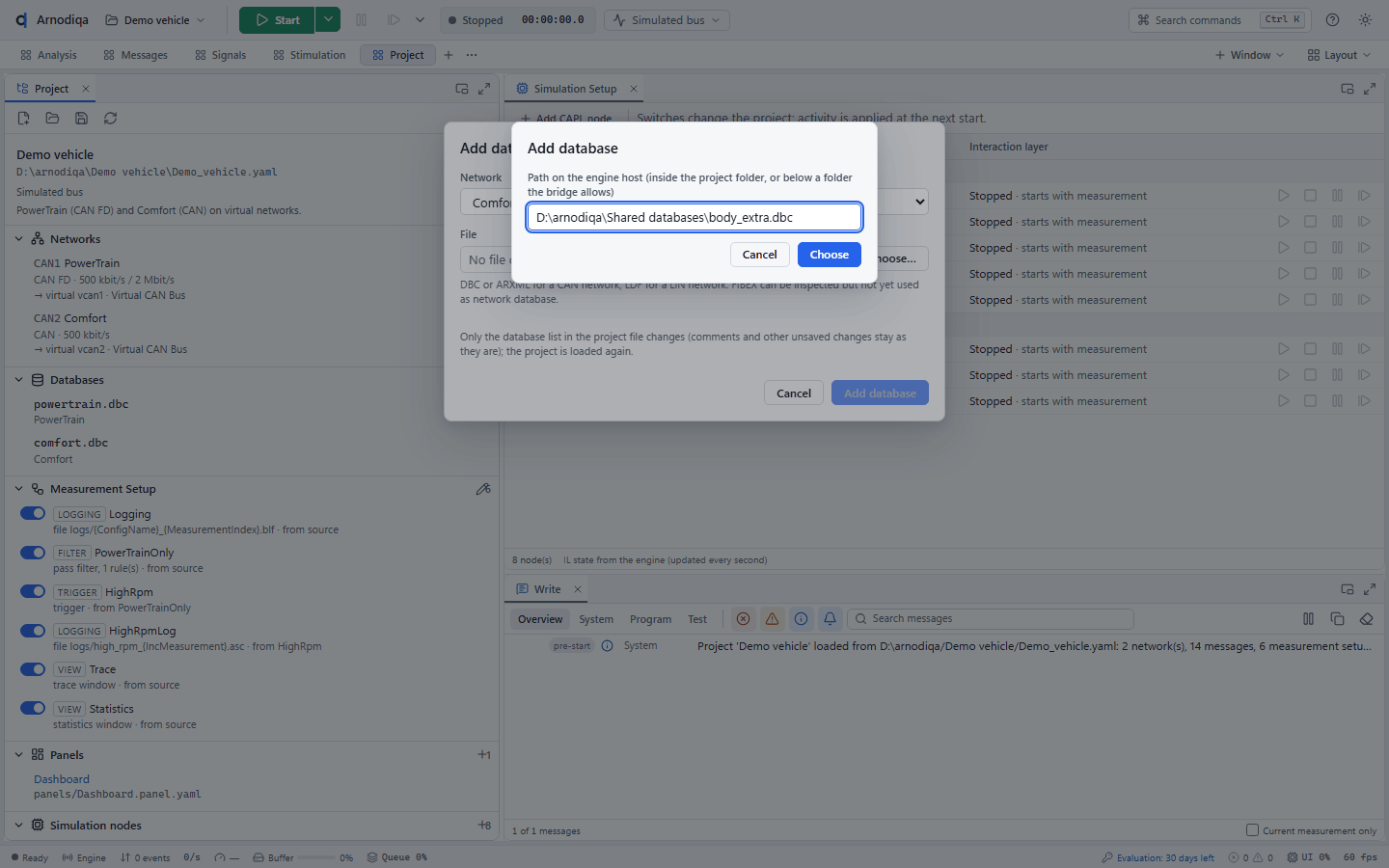The height and width of the screenshot is (868, 1389).
Task: Click the new project file icon
Action: [x=23, y=118]
